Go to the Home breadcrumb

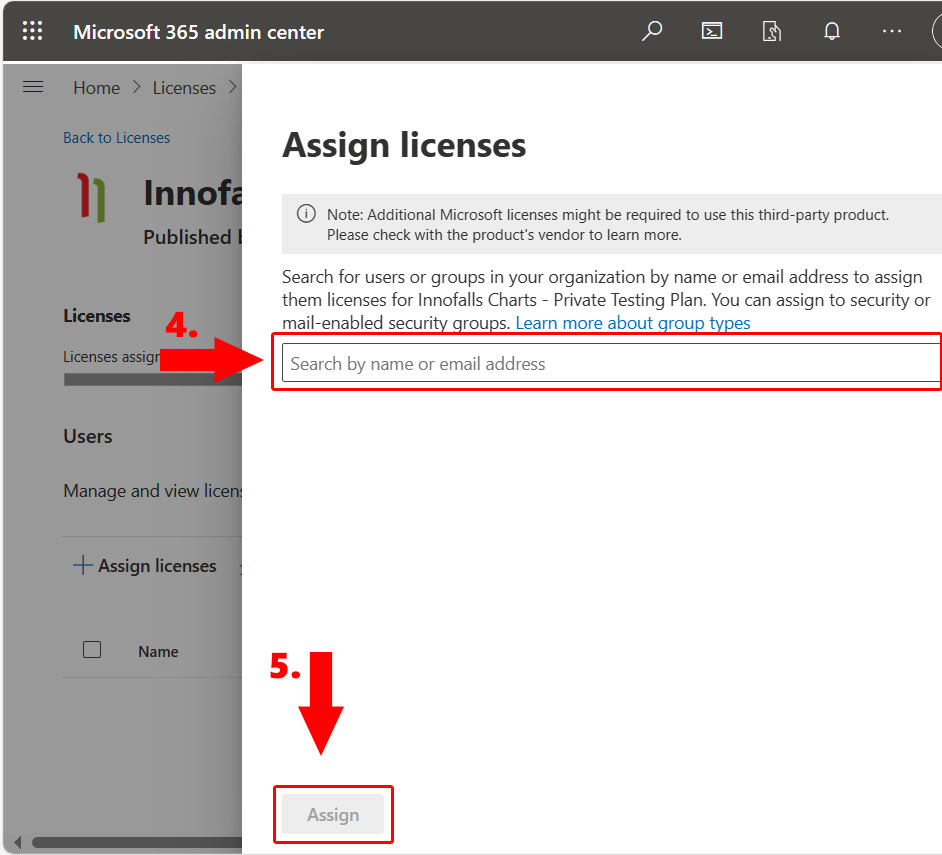click(96, 88)
